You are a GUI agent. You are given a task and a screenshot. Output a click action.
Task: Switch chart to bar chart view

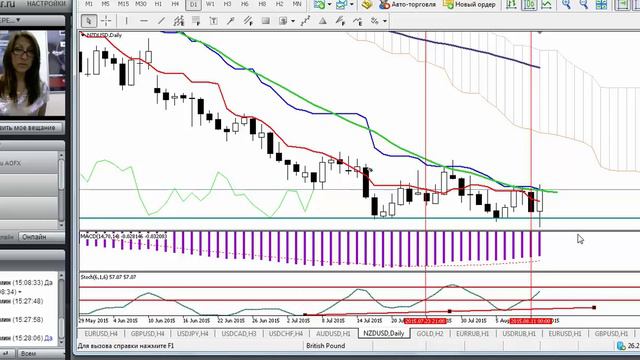tap(511, 5)
